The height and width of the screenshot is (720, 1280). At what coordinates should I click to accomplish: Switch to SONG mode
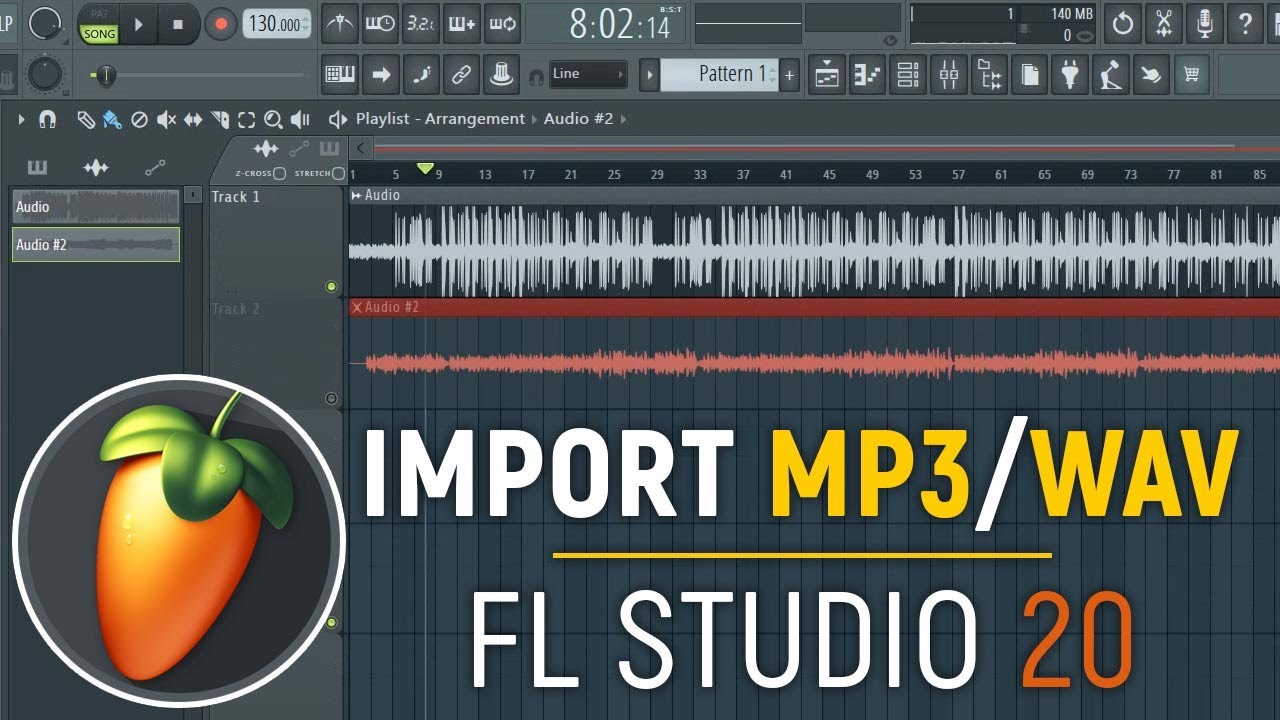[99, 34]
